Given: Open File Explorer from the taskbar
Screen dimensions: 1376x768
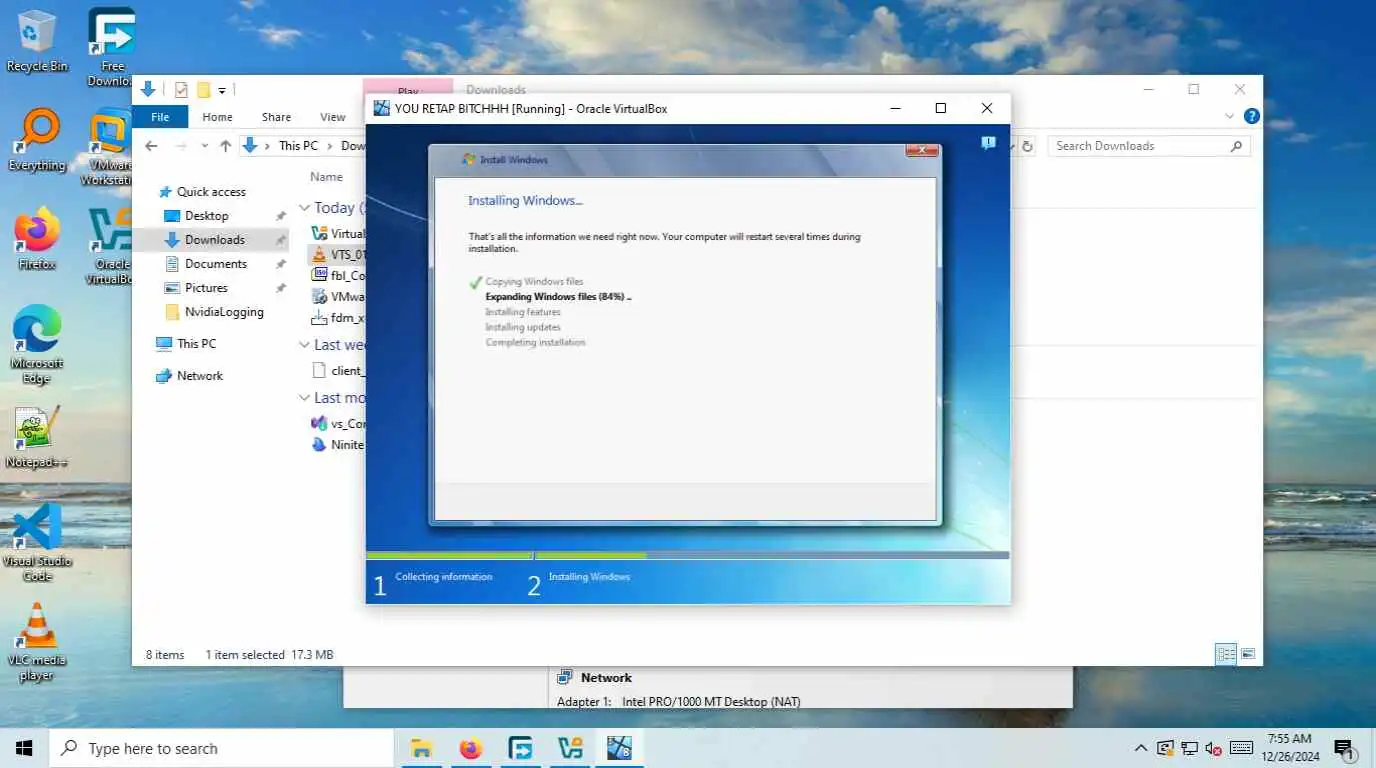Looking at the screenshot, I should point(422,748).
